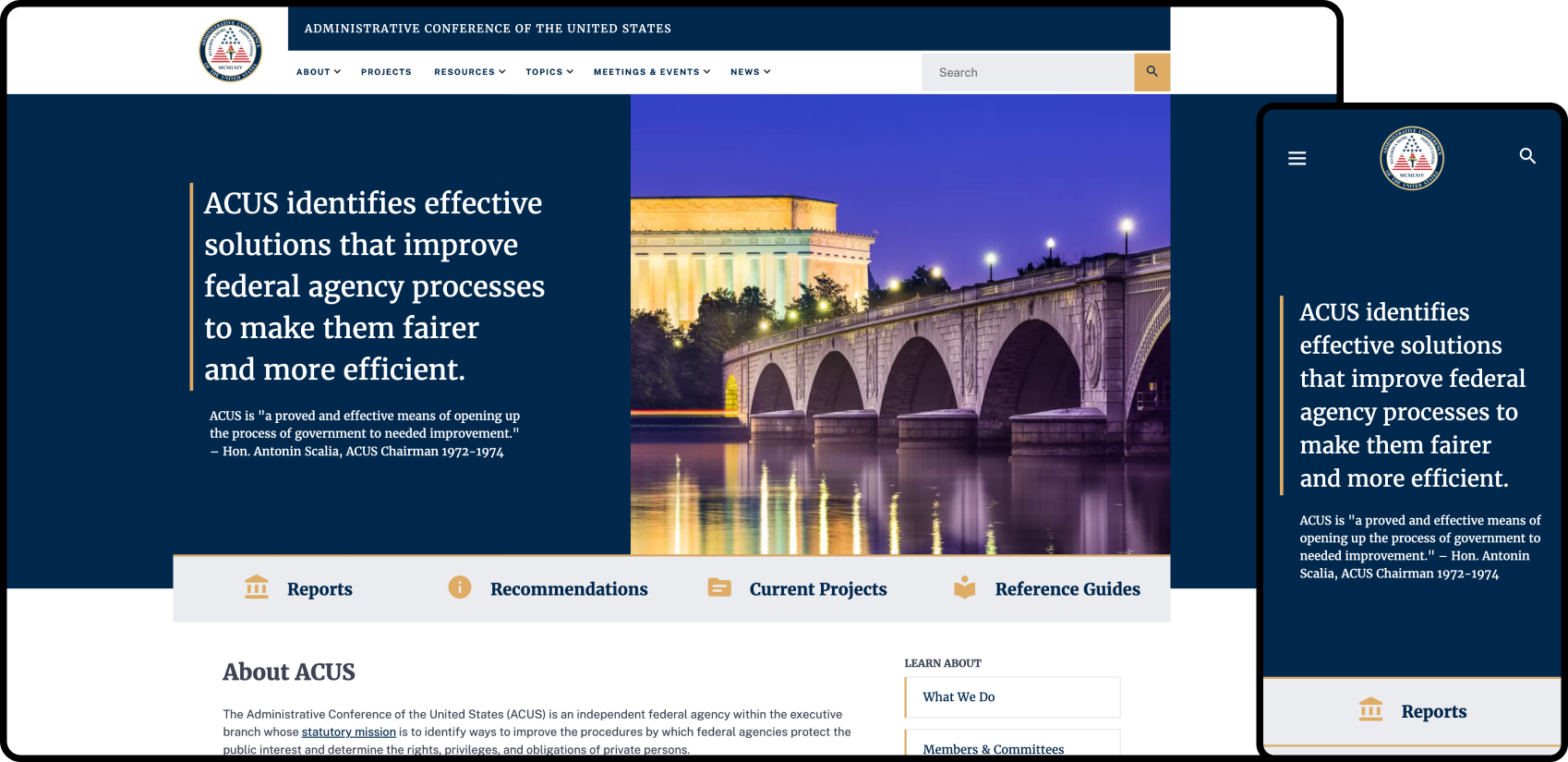The image size is (1568, 762).
Task: Click the ACUS seal logo in desktop header
Action: 231,50
